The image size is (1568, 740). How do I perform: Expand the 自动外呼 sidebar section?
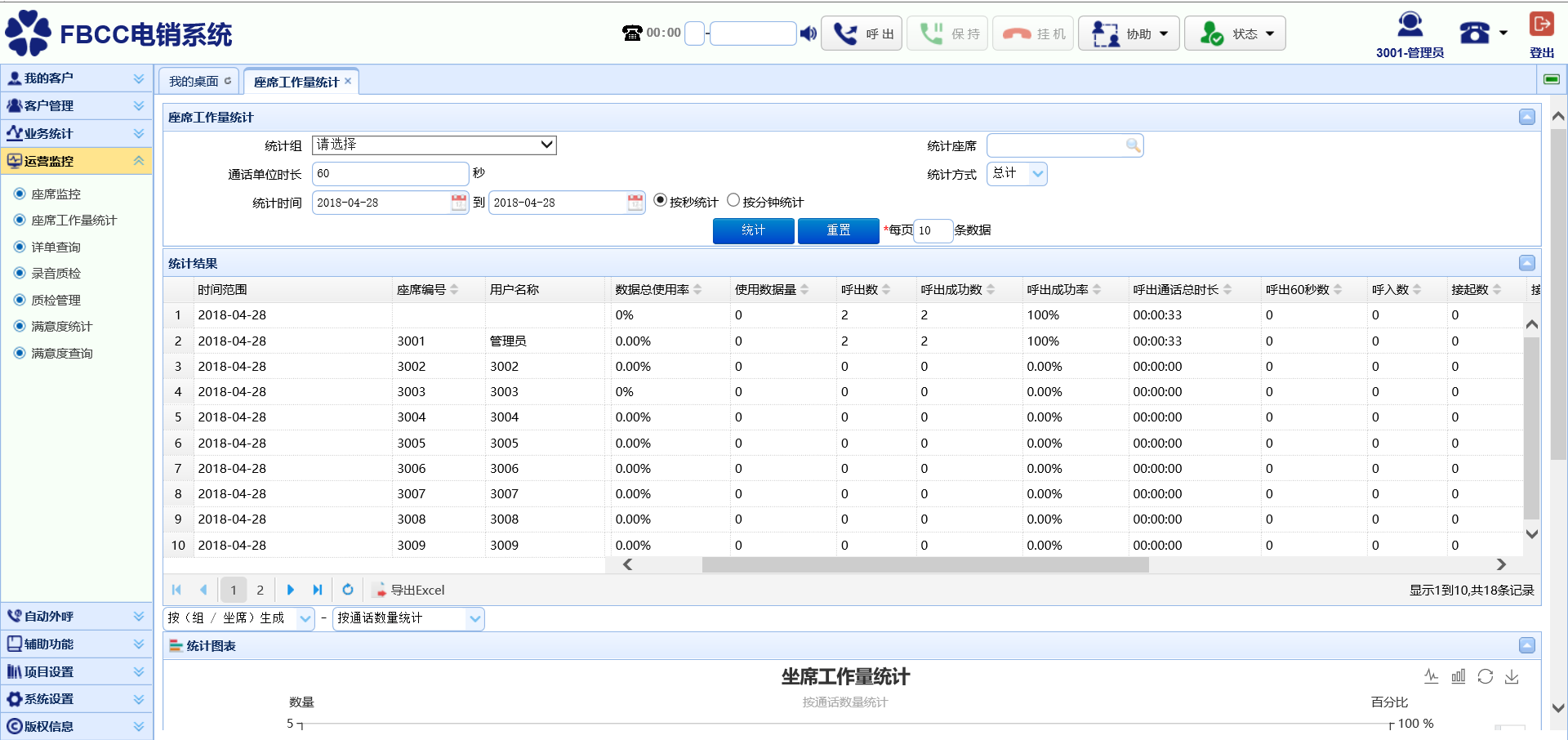(76, 617)
